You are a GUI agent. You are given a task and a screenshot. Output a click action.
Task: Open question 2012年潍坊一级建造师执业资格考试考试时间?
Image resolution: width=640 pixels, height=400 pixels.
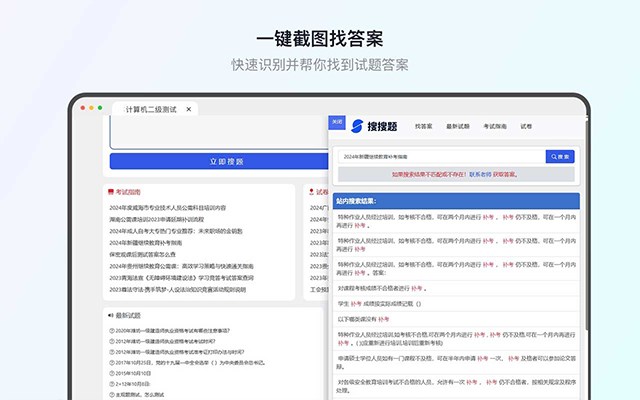point(165,341)
